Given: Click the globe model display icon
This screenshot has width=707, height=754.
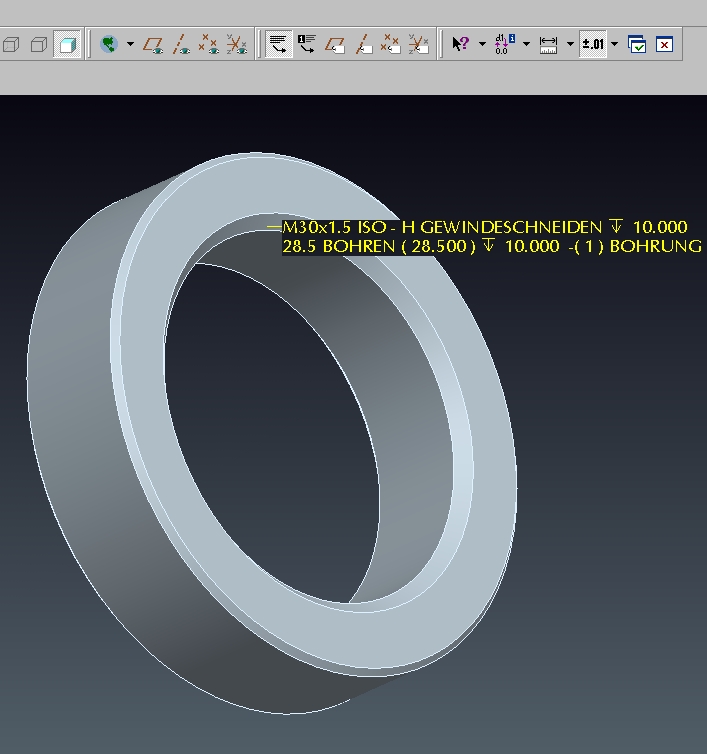Looking at the screenshot, I should pos(109,44).
